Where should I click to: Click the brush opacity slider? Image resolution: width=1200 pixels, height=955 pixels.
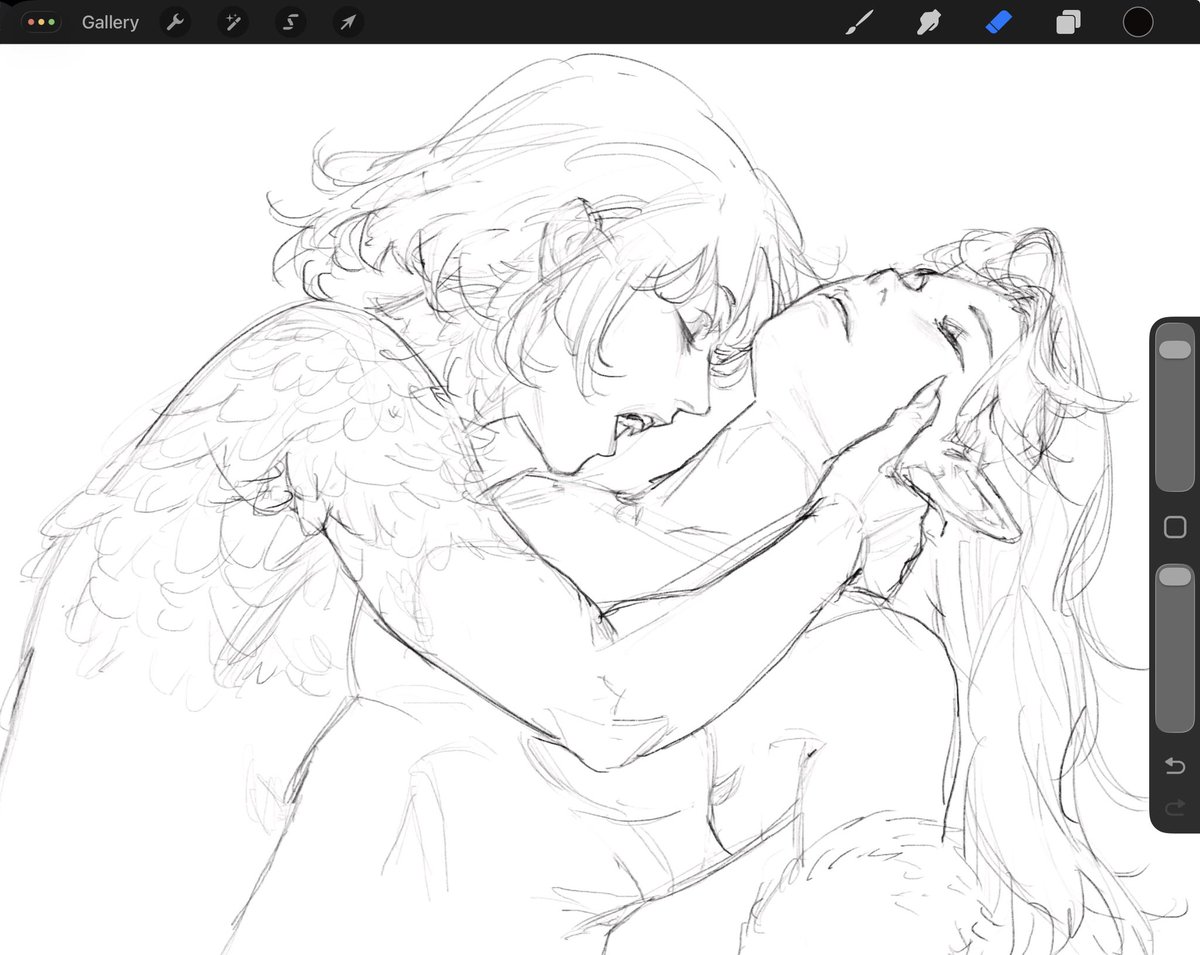[x=1175, y=647]
